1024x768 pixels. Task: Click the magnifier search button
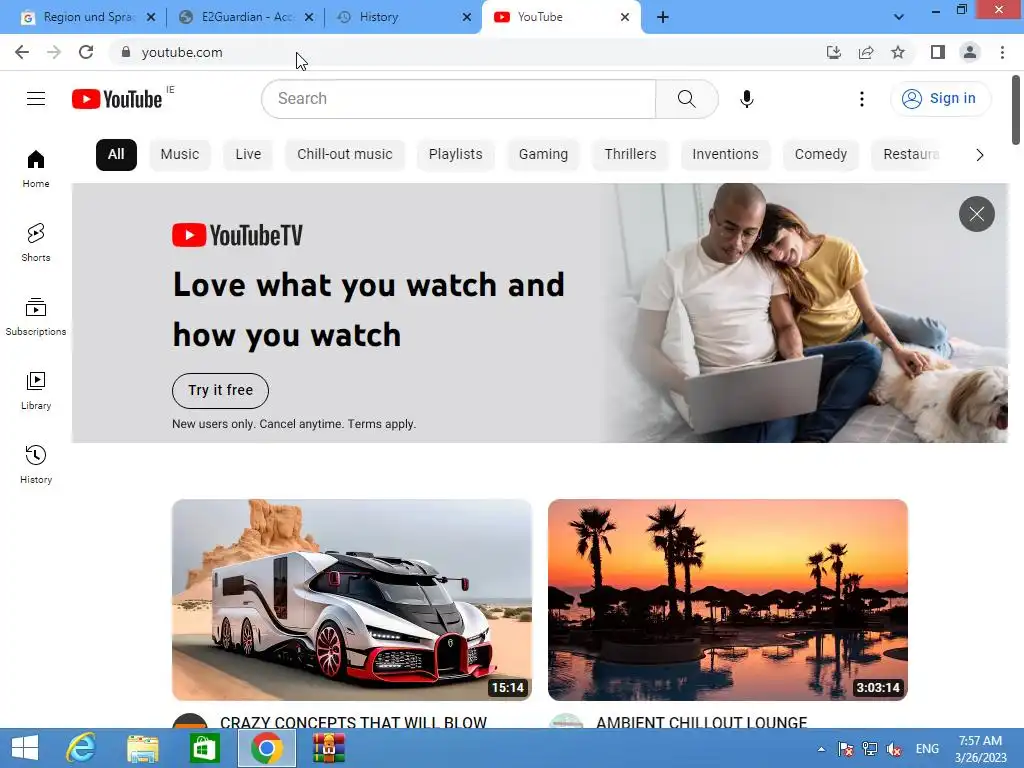pyautogui.click(x=686, y=99)
